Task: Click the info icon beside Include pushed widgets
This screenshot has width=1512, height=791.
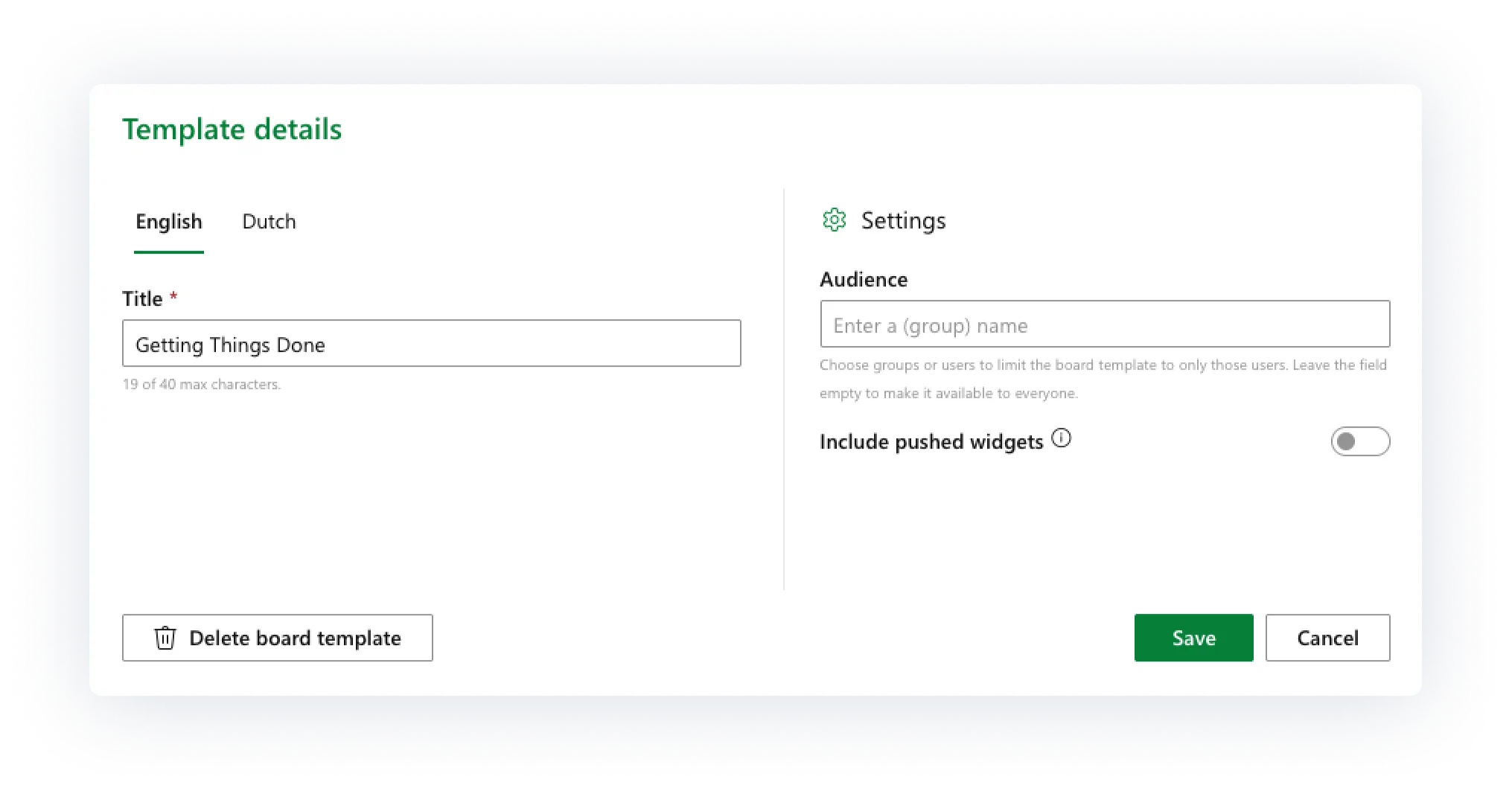Action: tap(1061, 438)
